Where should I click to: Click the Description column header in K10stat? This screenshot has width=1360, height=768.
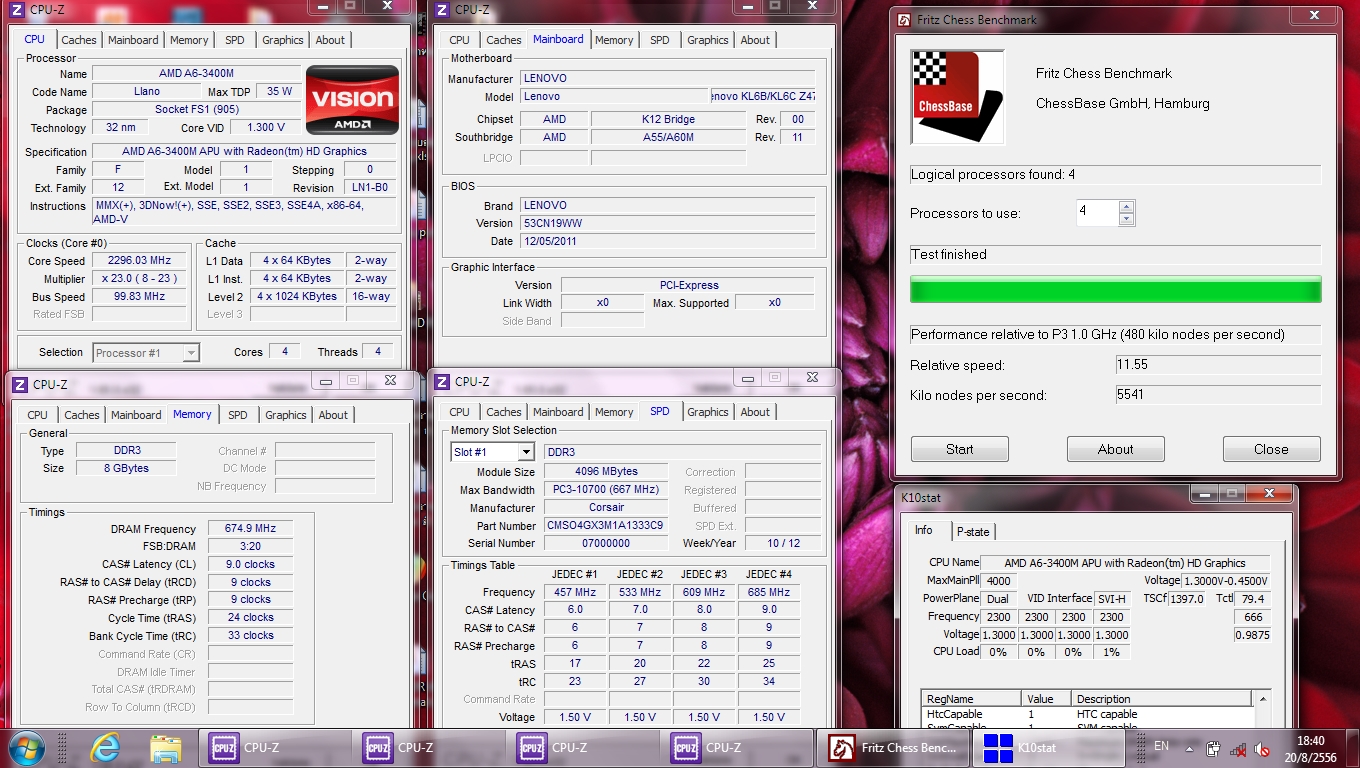[x=1161, y=699]
